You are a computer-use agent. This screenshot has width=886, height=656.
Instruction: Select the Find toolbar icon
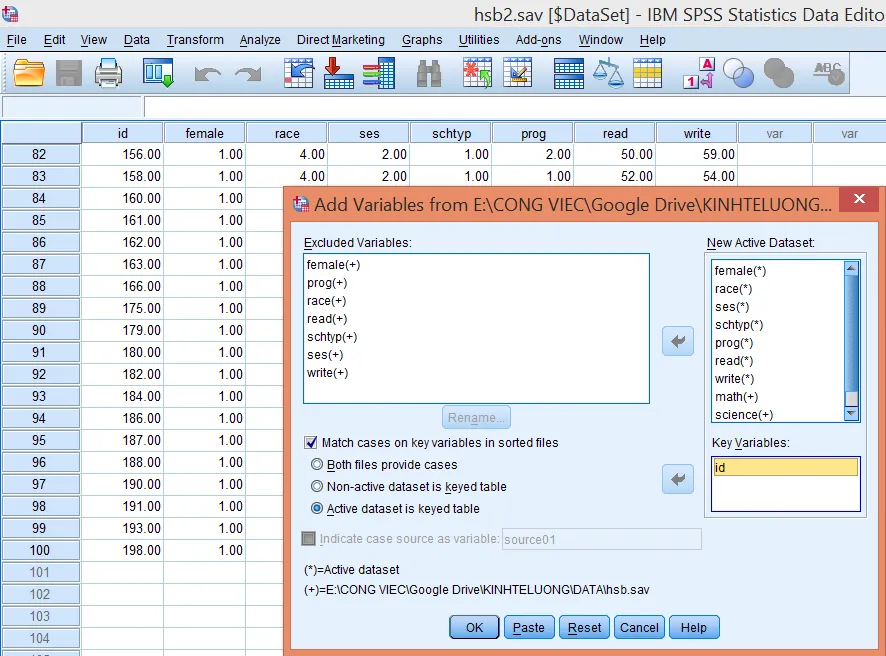point(428,72)
